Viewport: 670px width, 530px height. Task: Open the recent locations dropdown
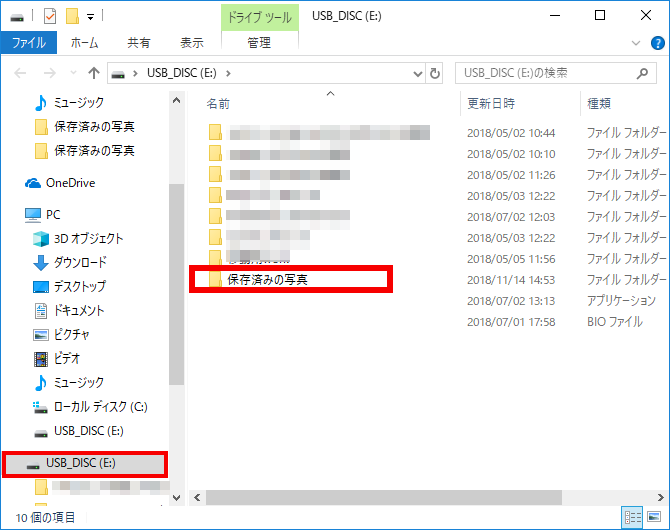coord(73,73)
